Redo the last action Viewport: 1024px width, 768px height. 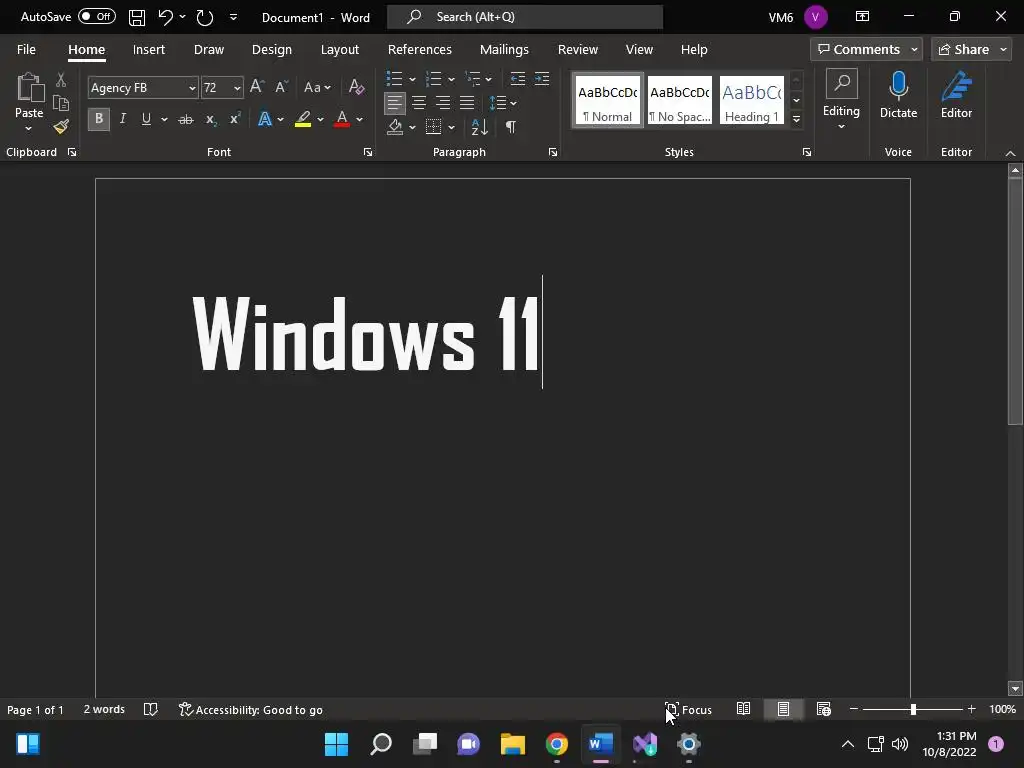[x=204, y=17]
